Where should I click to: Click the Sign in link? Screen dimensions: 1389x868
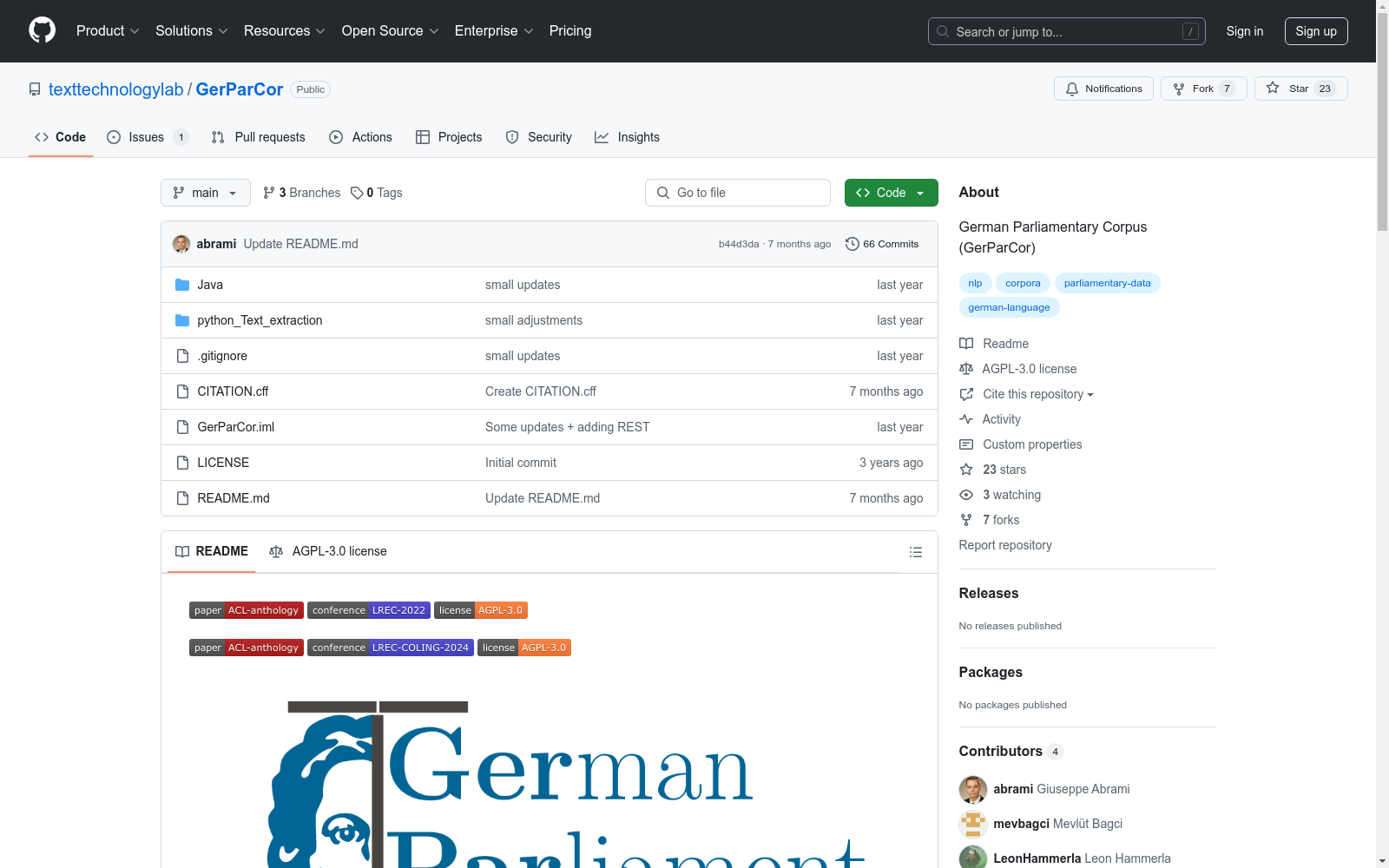1245,31
